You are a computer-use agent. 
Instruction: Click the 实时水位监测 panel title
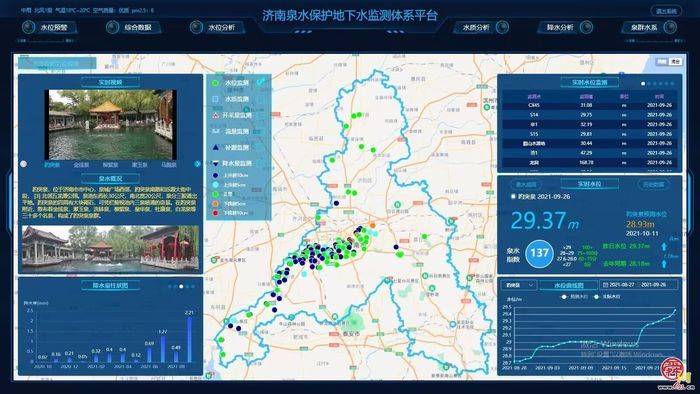click(x=589, y=82)
